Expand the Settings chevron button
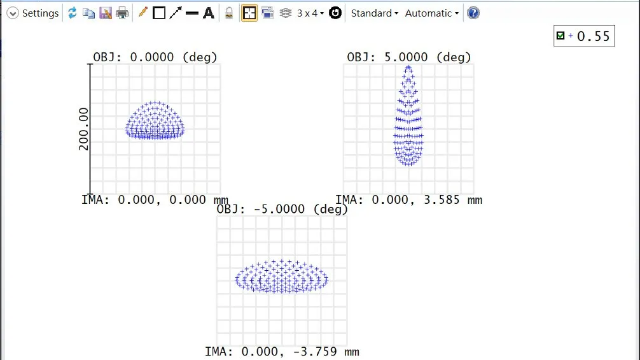This screenshot has width=640, height=360. click(x=13, y=13)
